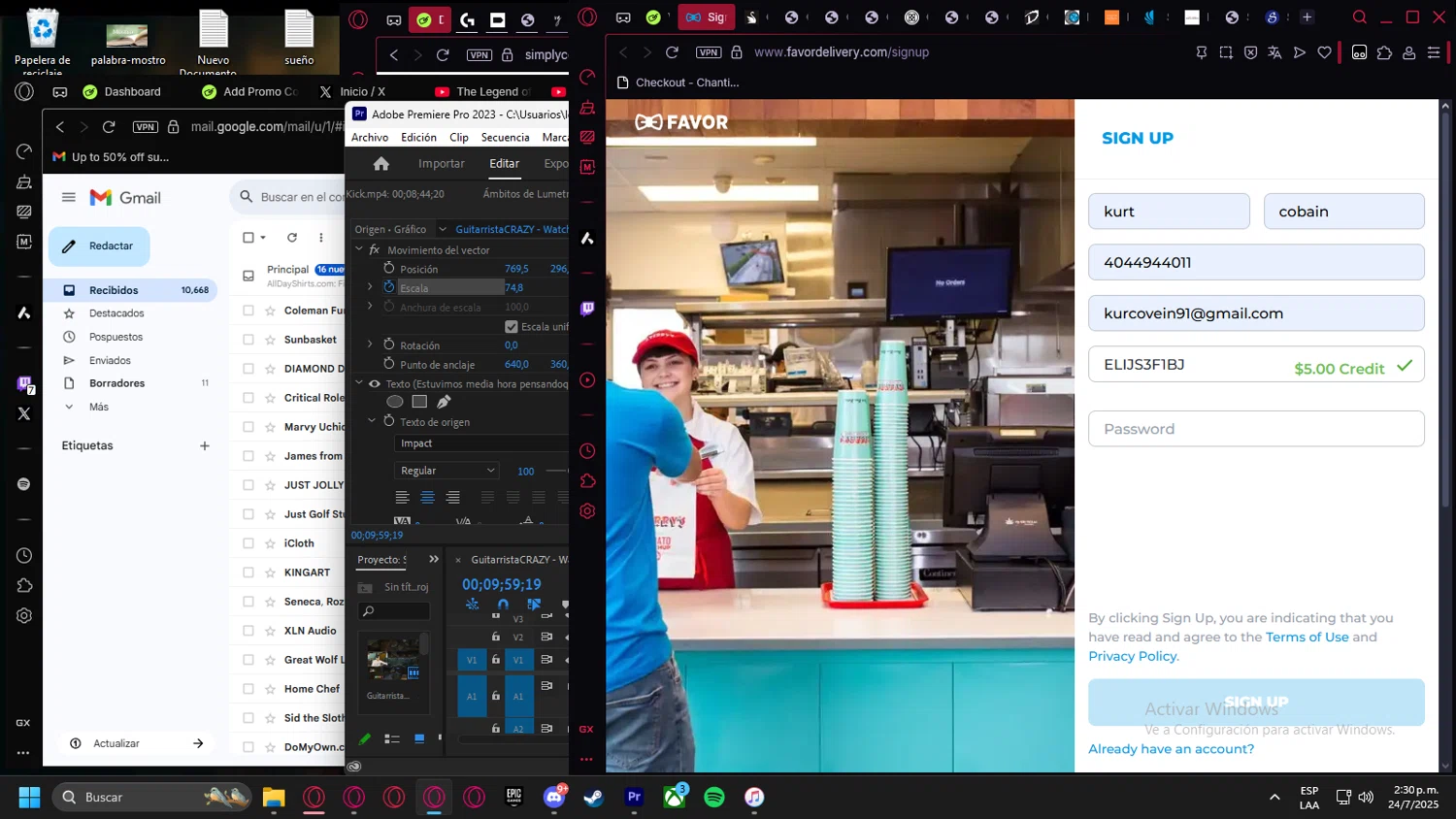Viewport: 1456px width, 819px height.
Task: Enable Snap magnet in timeline
Action: pyautogui.click(x=503, y=605)
